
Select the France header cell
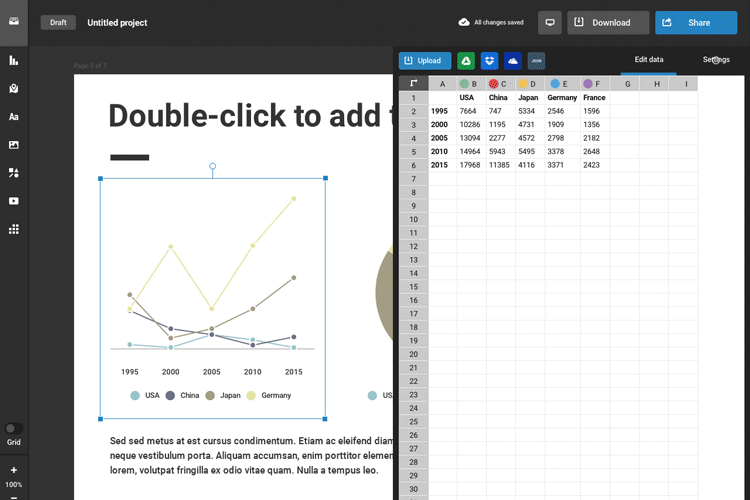coord(595,98)
